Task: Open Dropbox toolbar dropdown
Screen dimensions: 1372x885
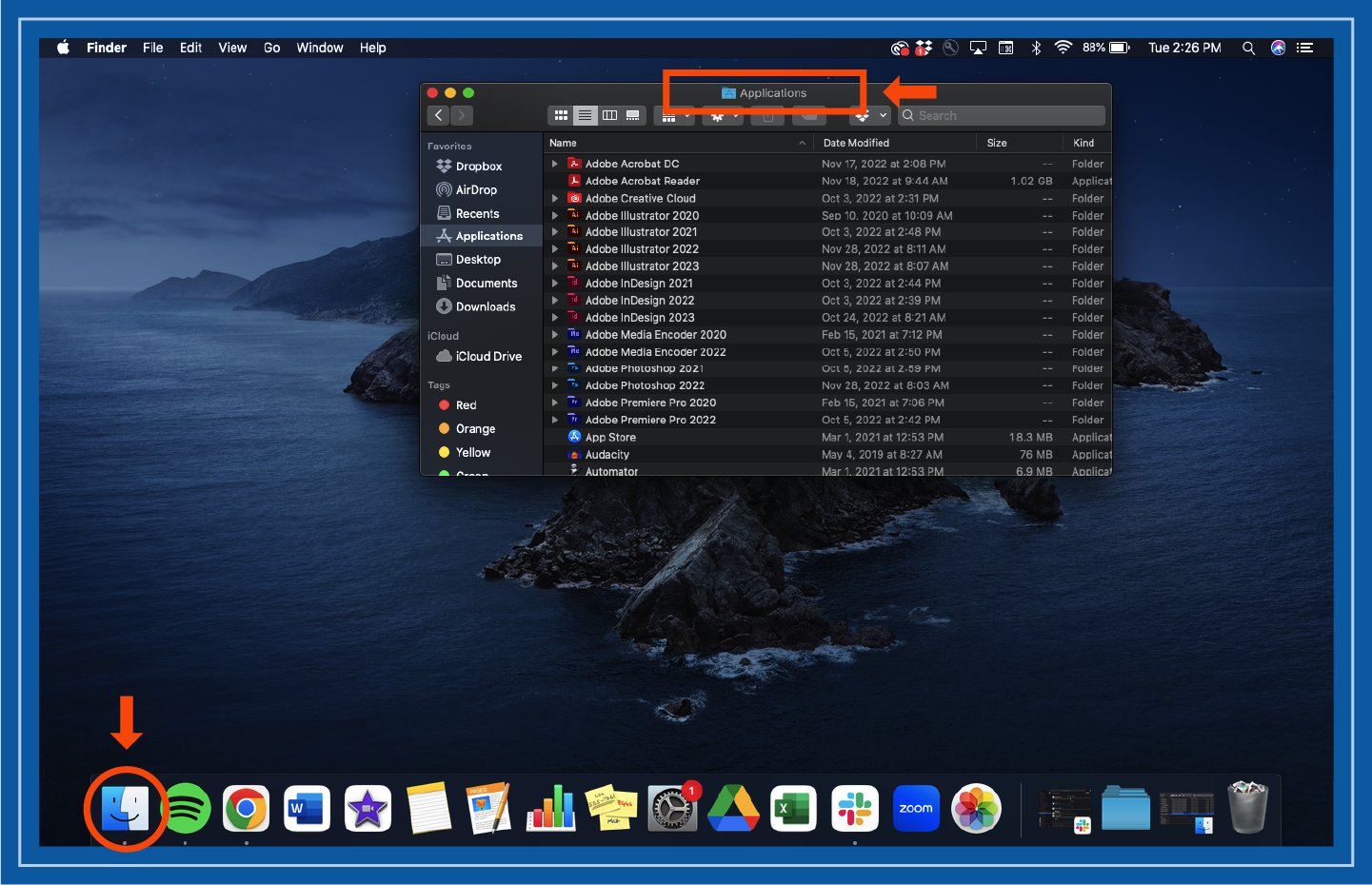Action: click(x=869, y=115)
